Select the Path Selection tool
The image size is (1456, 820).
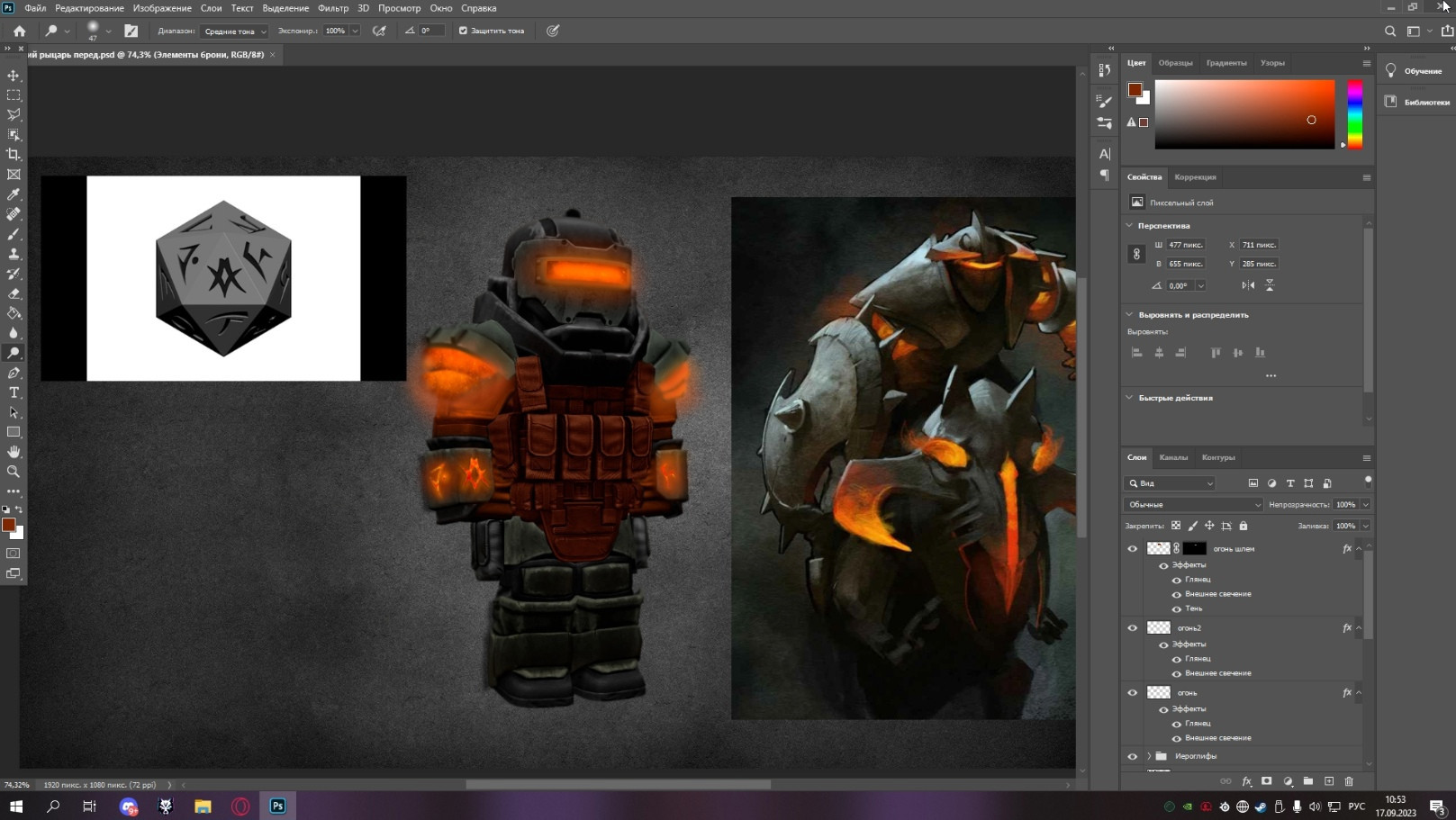(x=14, y=412)
